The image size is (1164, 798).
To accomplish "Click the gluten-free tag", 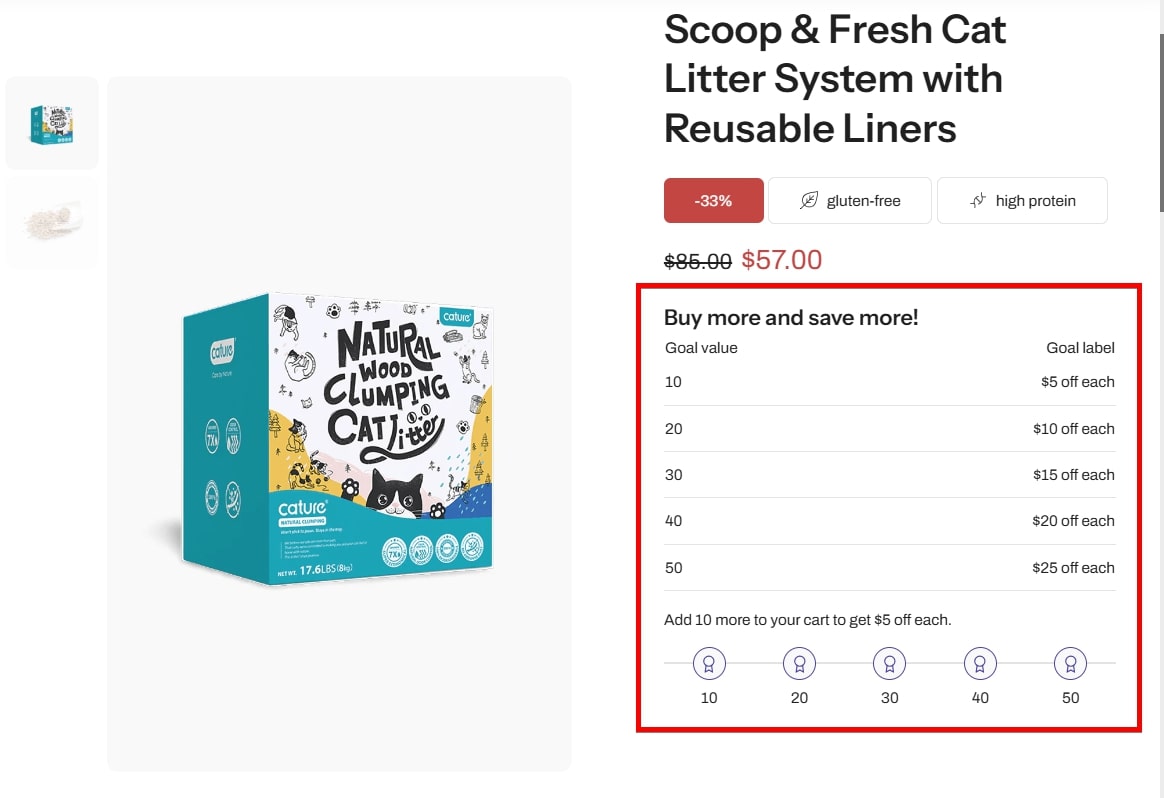I will click(849, 200).
